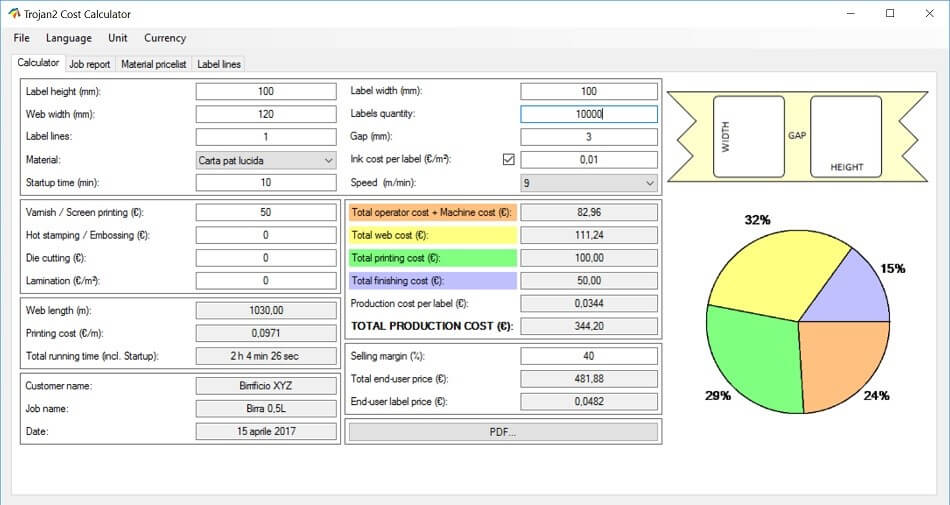950x505 pixels.
Task: Switch to the Material pricelist tab
Action: [154, 64]
